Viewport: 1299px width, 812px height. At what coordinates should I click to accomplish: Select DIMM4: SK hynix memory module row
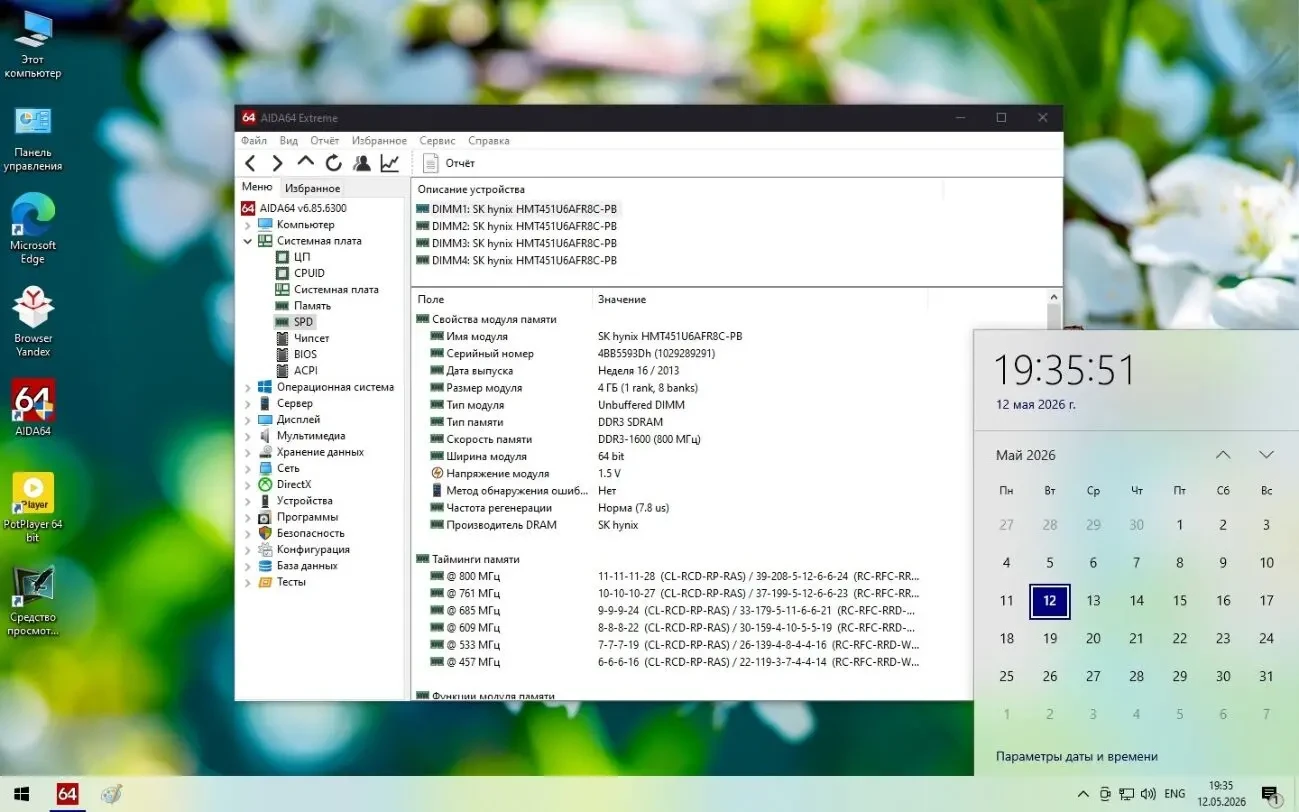click(516, 260)
